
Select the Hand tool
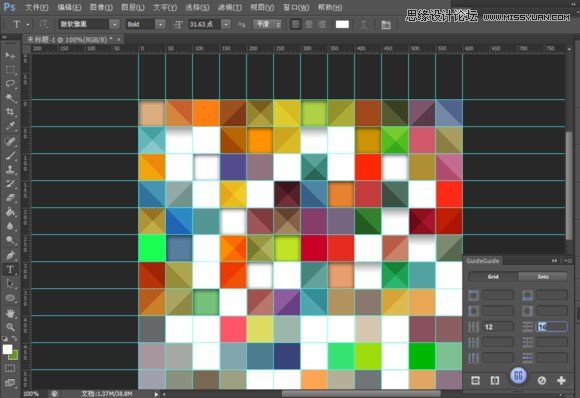[10, 313]
